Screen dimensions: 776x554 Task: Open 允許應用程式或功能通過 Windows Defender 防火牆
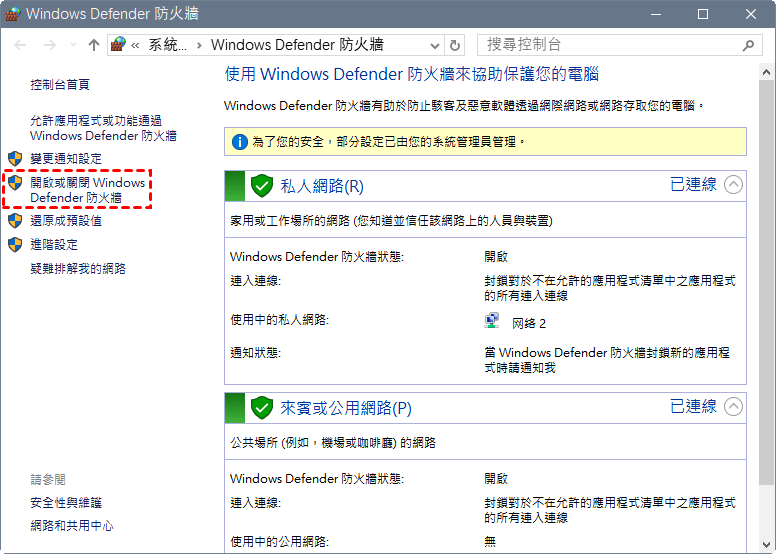click(103, 128)
